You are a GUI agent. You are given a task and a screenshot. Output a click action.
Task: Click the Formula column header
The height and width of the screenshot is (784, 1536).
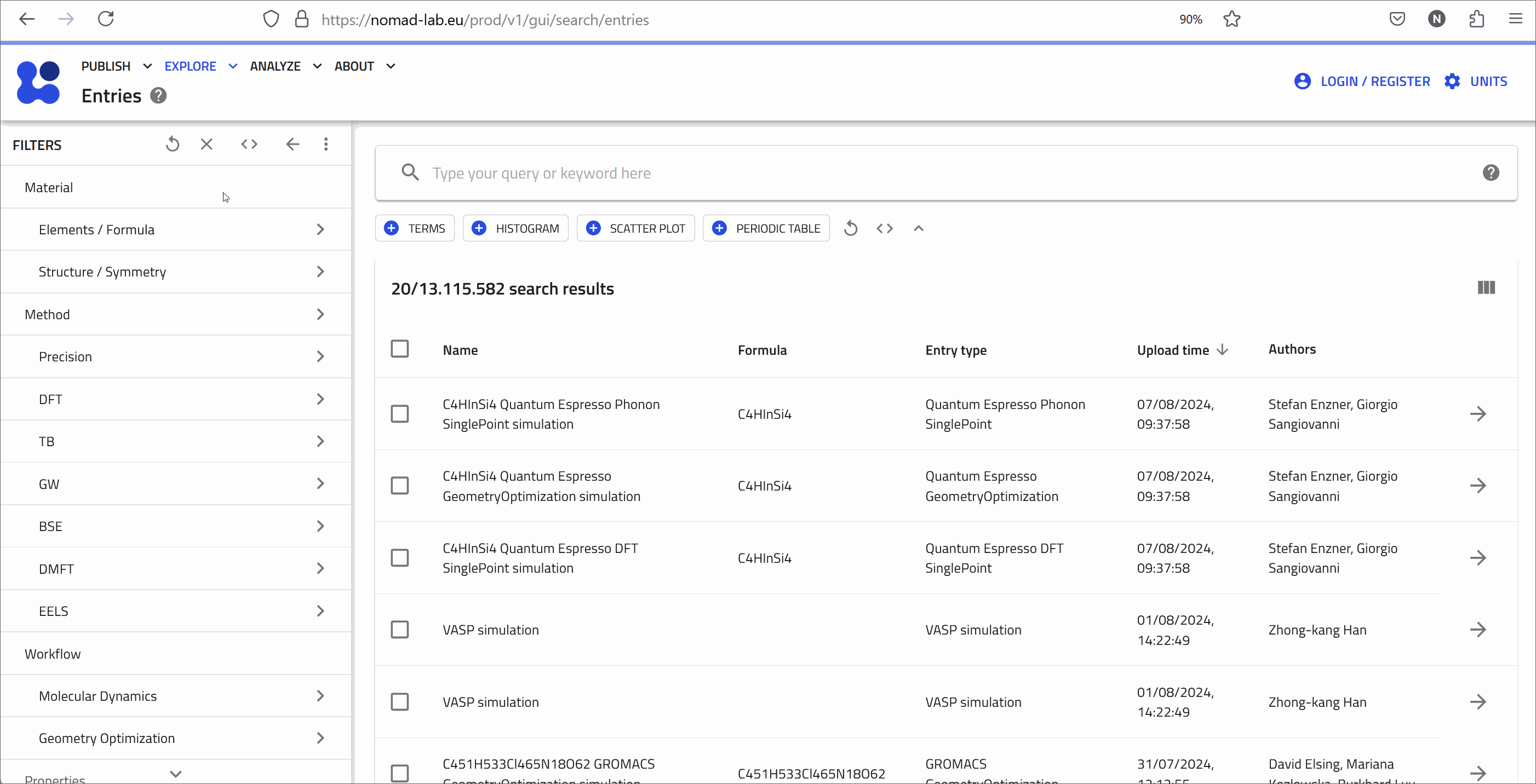pyautogui.click(x=762, y=350)
